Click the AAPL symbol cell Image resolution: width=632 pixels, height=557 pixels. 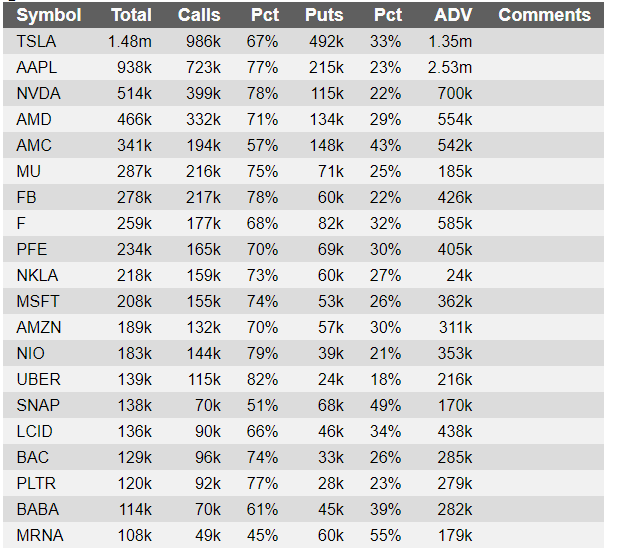pyautogui.click(x=36, y=67)
